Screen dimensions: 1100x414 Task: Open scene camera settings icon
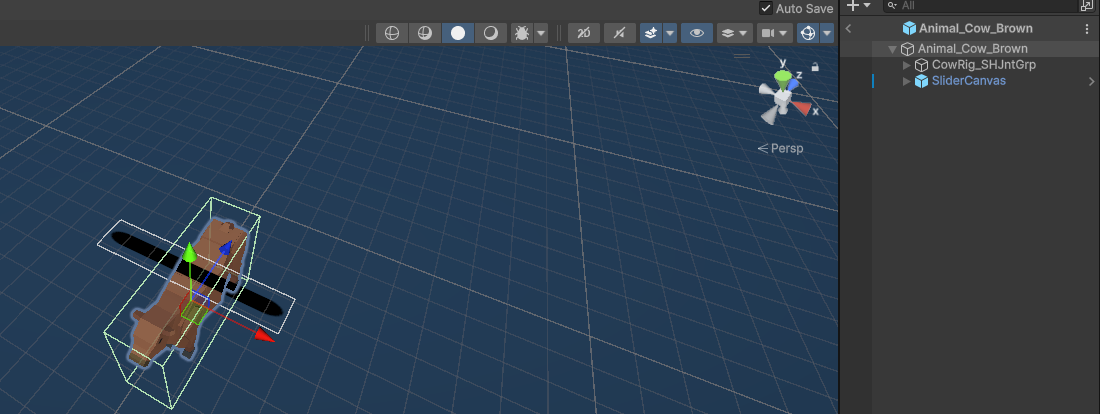pyautogui.click(x=768, y=33)
